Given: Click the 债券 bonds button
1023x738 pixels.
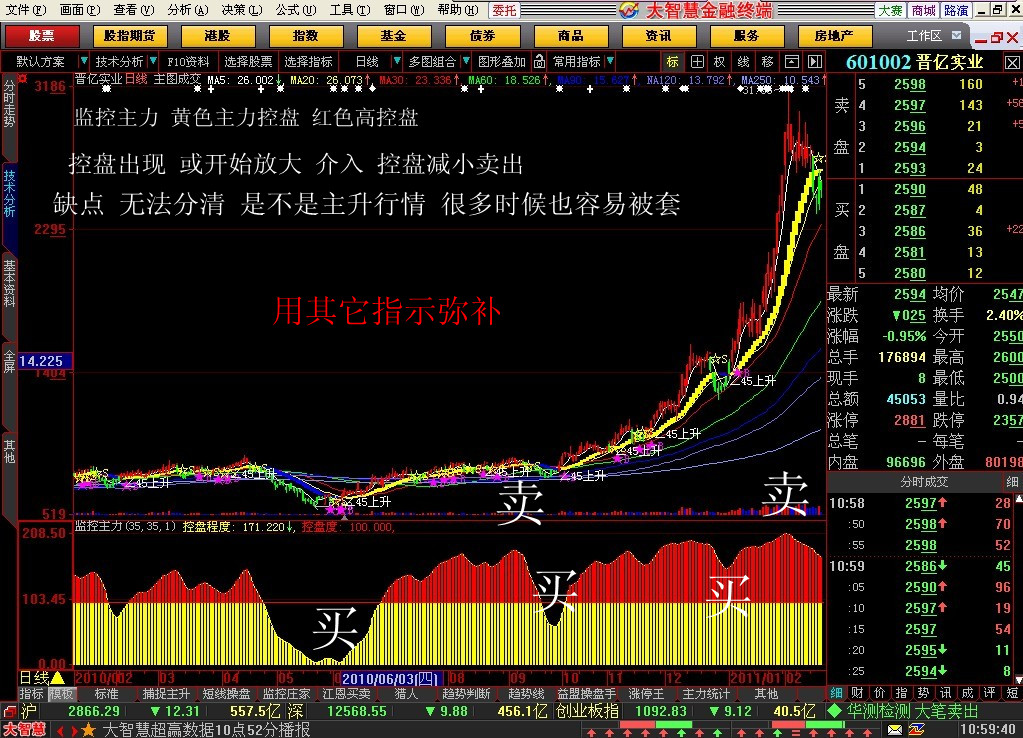Looking at the screenshot, I should [x=482, y=36].
